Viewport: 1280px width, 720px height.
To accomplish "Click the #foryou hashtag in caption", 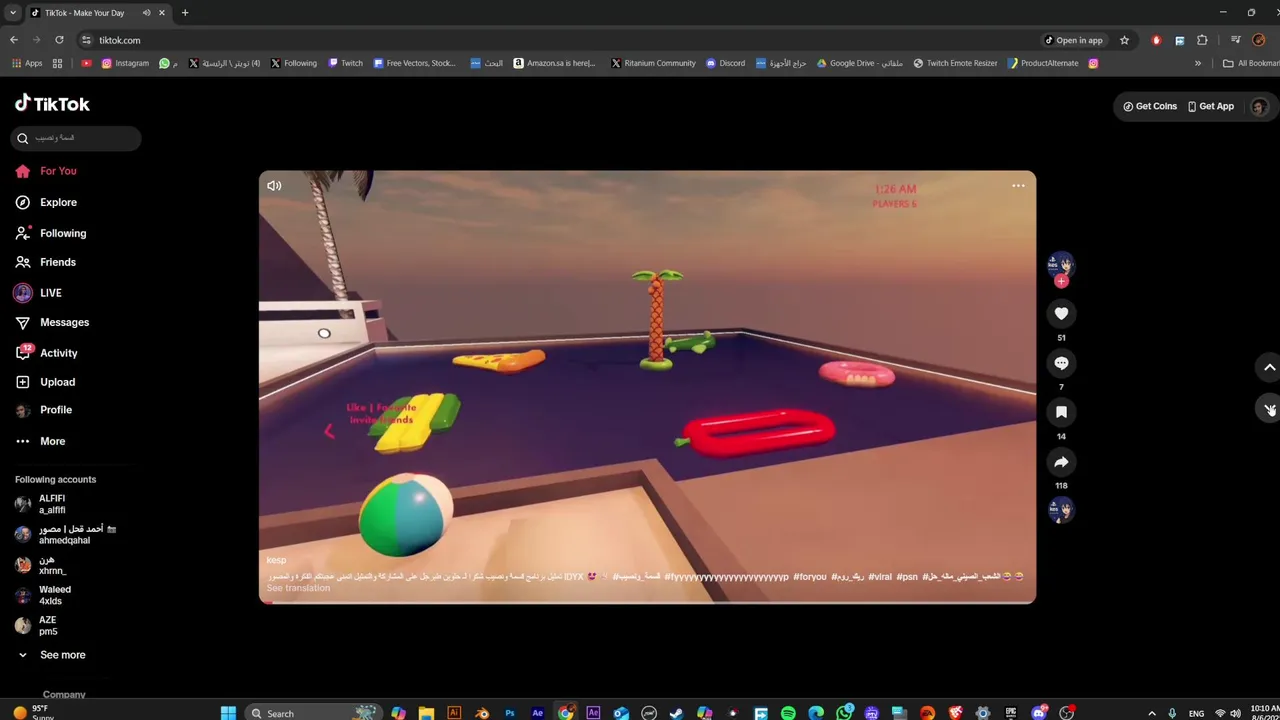I will pos(810,577).
